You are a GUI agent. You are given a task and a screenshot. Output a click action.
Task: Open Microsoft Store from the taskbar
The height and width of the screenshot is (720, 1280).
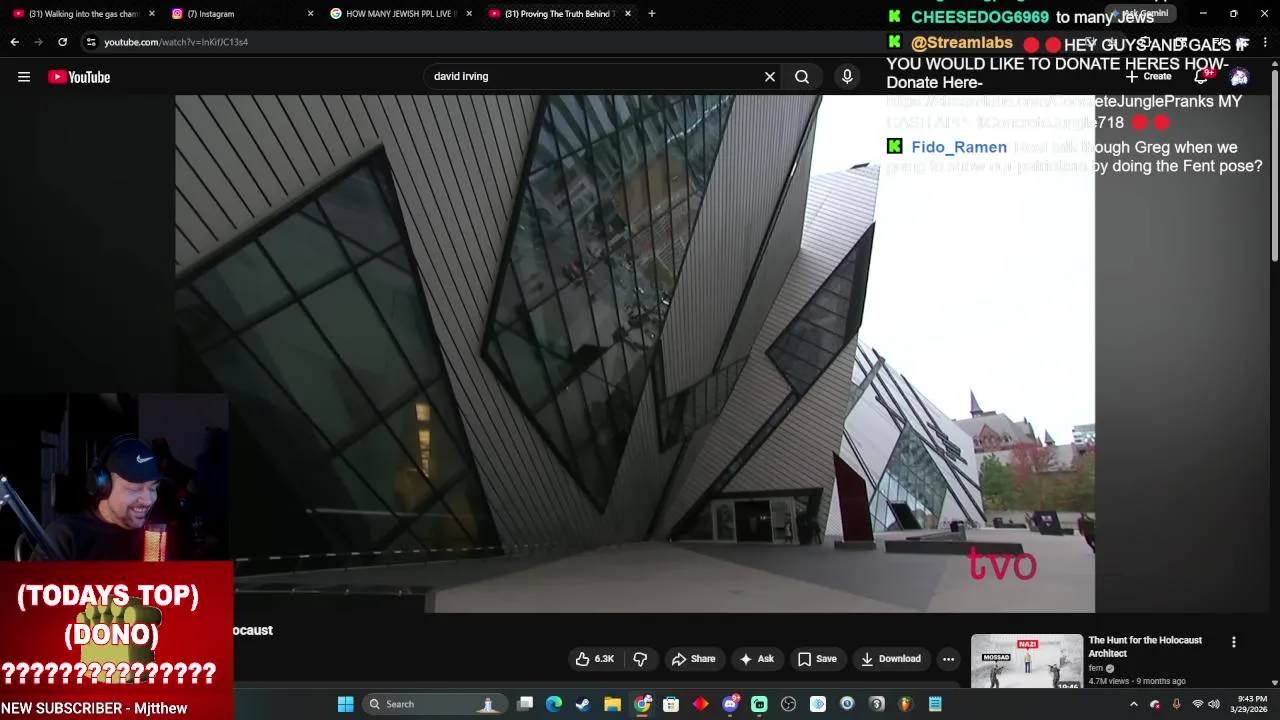point(671,704)
